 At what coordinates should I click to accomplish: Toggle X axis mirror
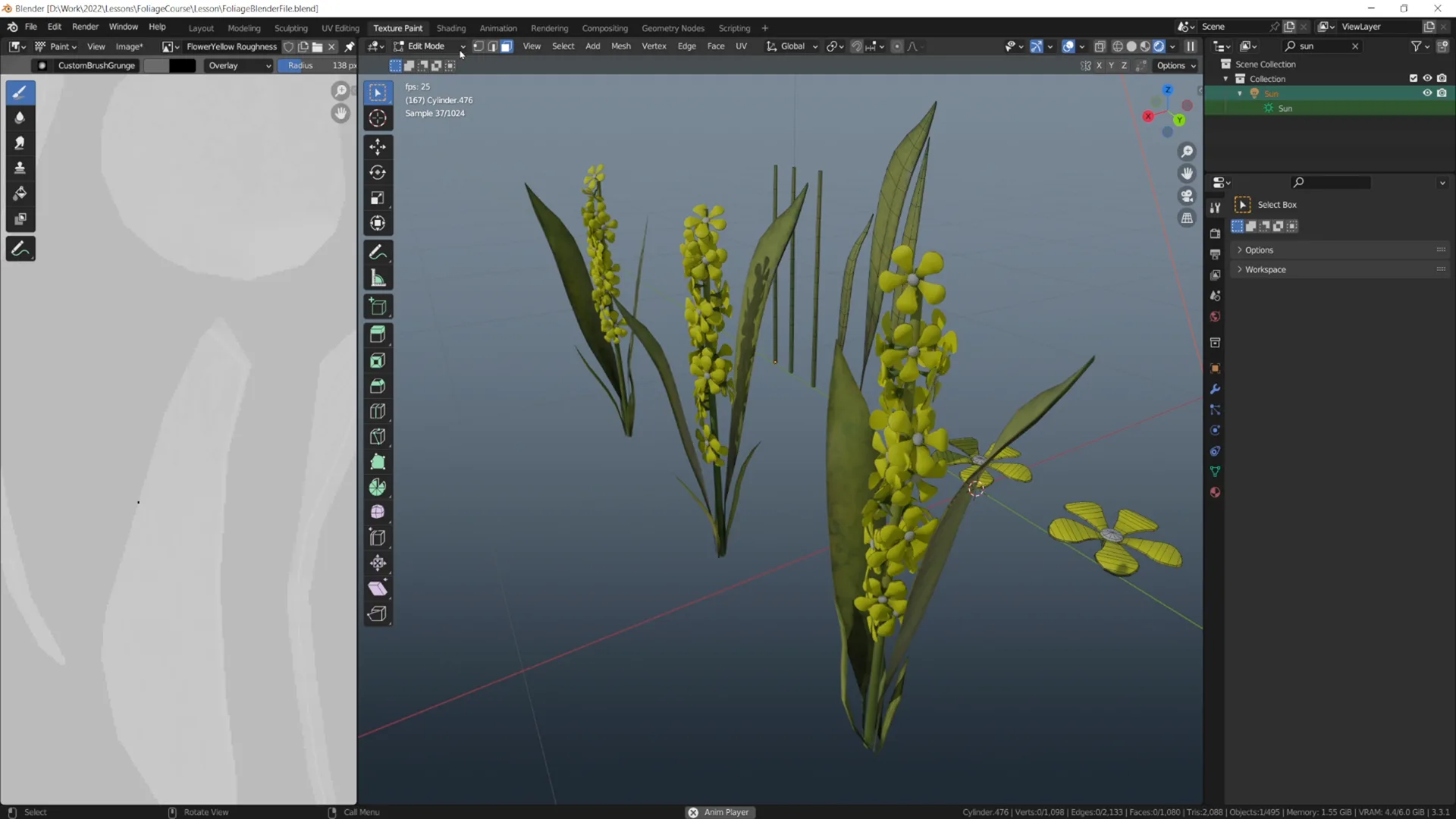(1099, 65)
